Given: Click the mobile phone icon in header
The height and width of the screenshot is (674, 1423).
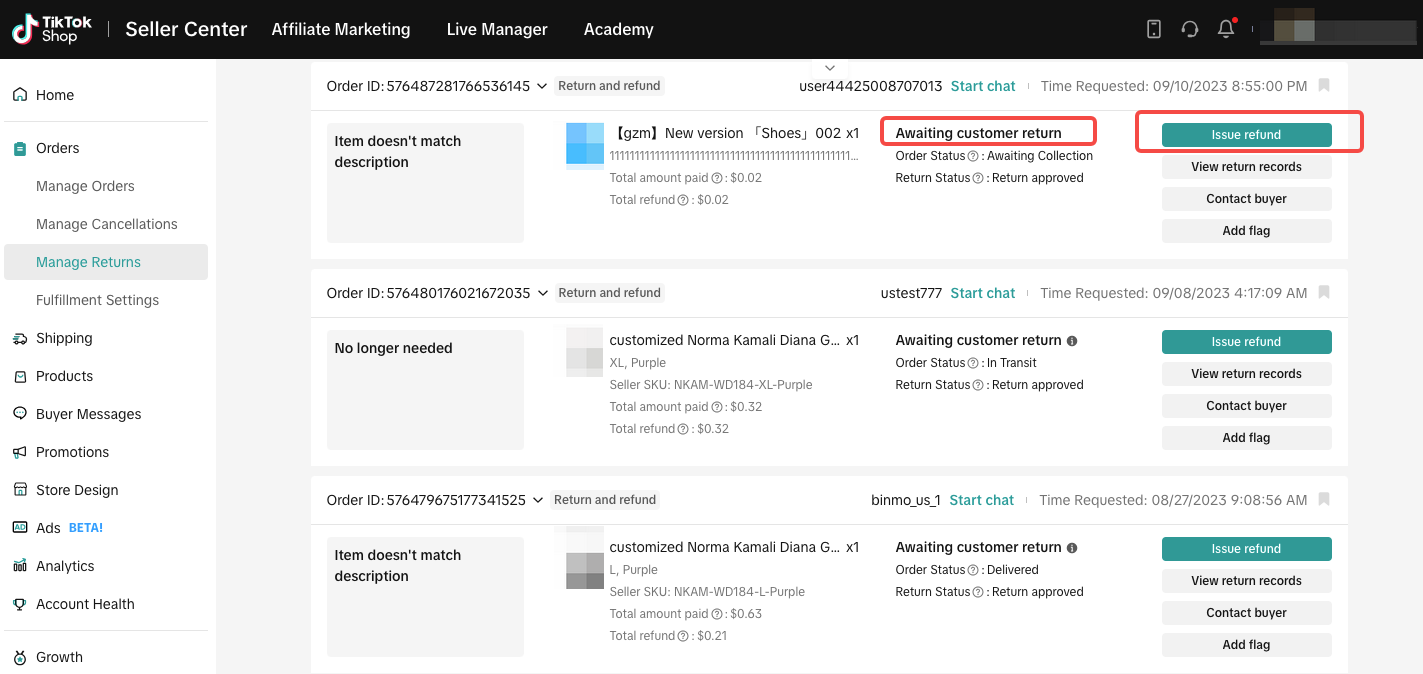Looking at the screenshot, I should [x=1153, y=29].
